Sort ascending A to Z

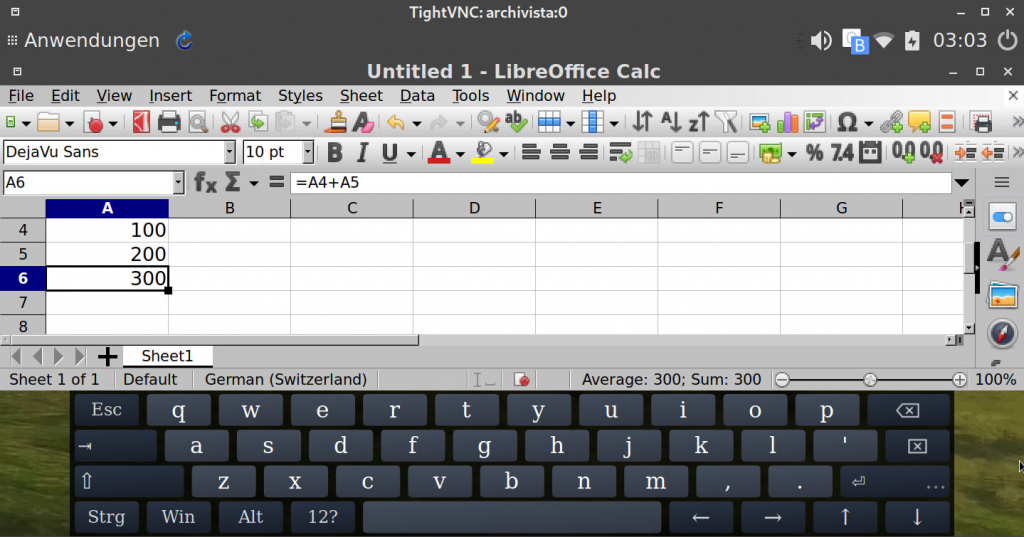coord(671,122)
